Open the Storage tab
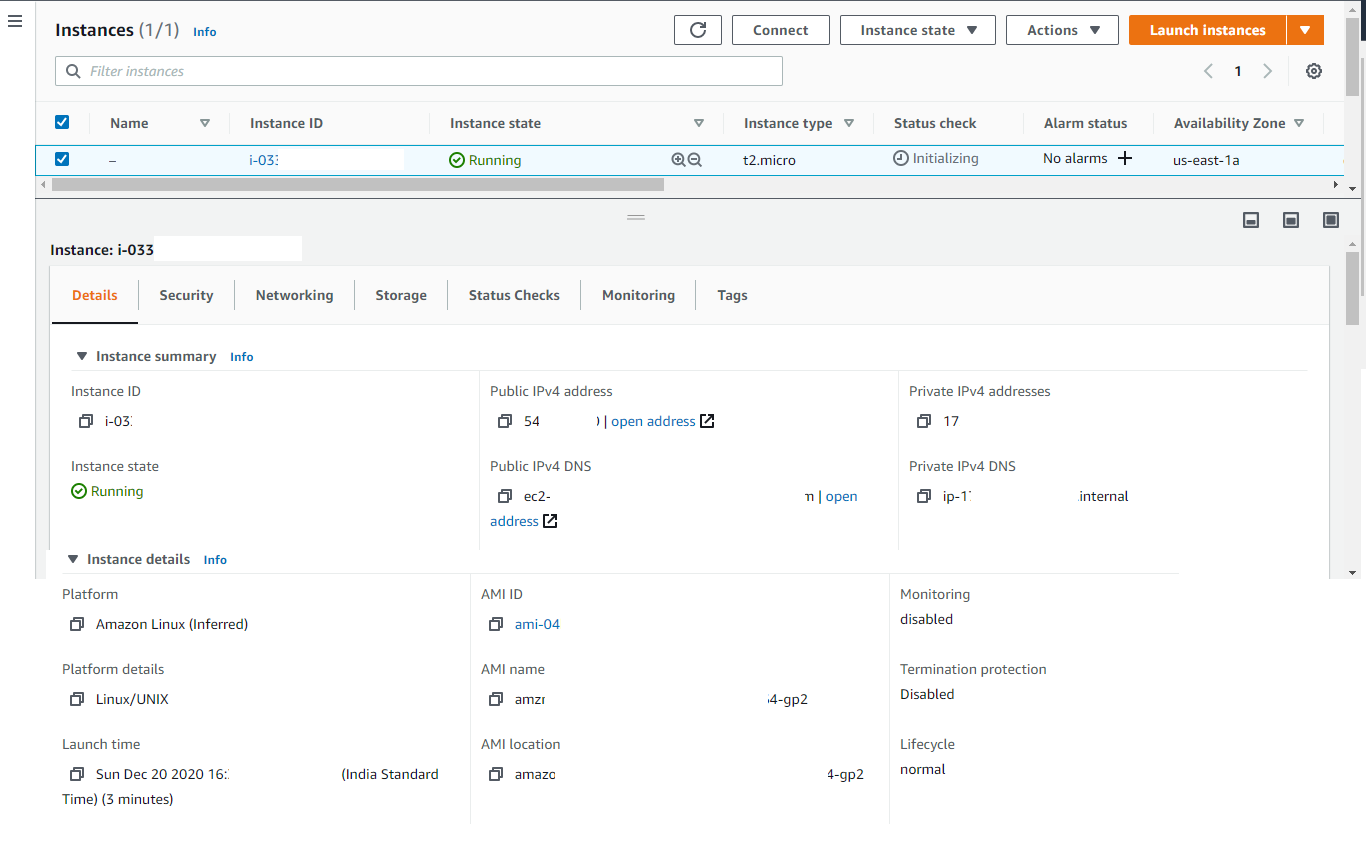Viewport: 1366px width, 860px height. coord(401,295)
